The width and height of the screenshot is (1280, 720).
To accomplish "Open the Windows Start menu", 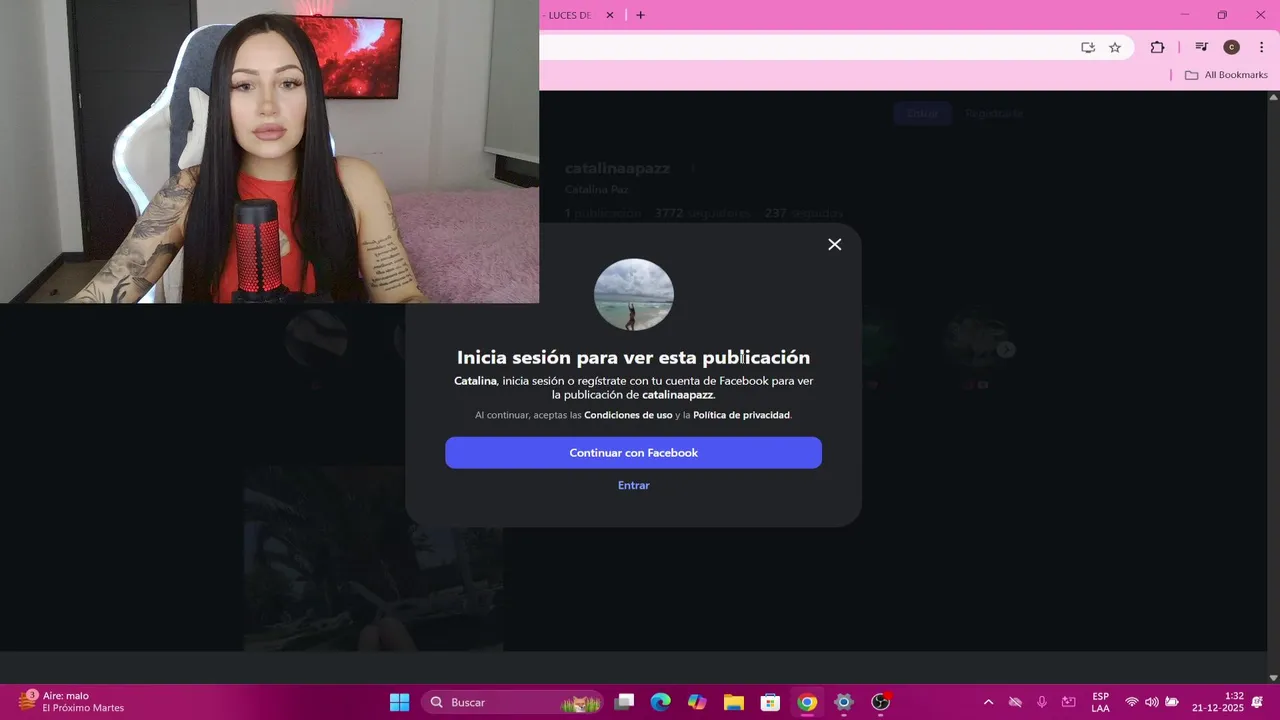I will 399,702.
